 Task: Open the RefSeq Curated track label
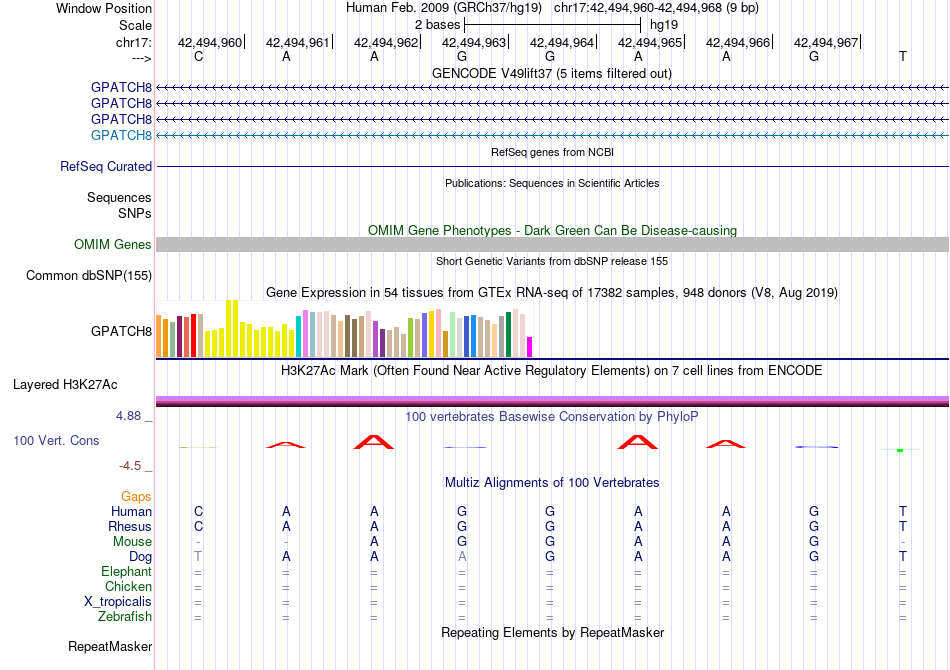(x=106, y=167)
